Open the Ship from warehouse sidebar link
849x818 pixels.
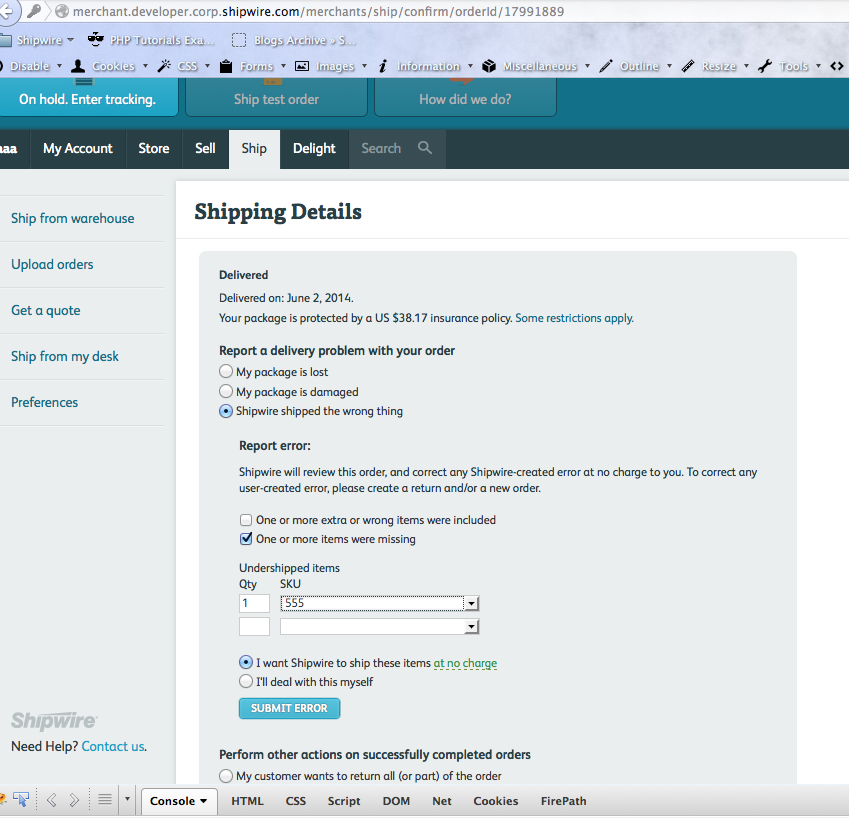(73, 218)
